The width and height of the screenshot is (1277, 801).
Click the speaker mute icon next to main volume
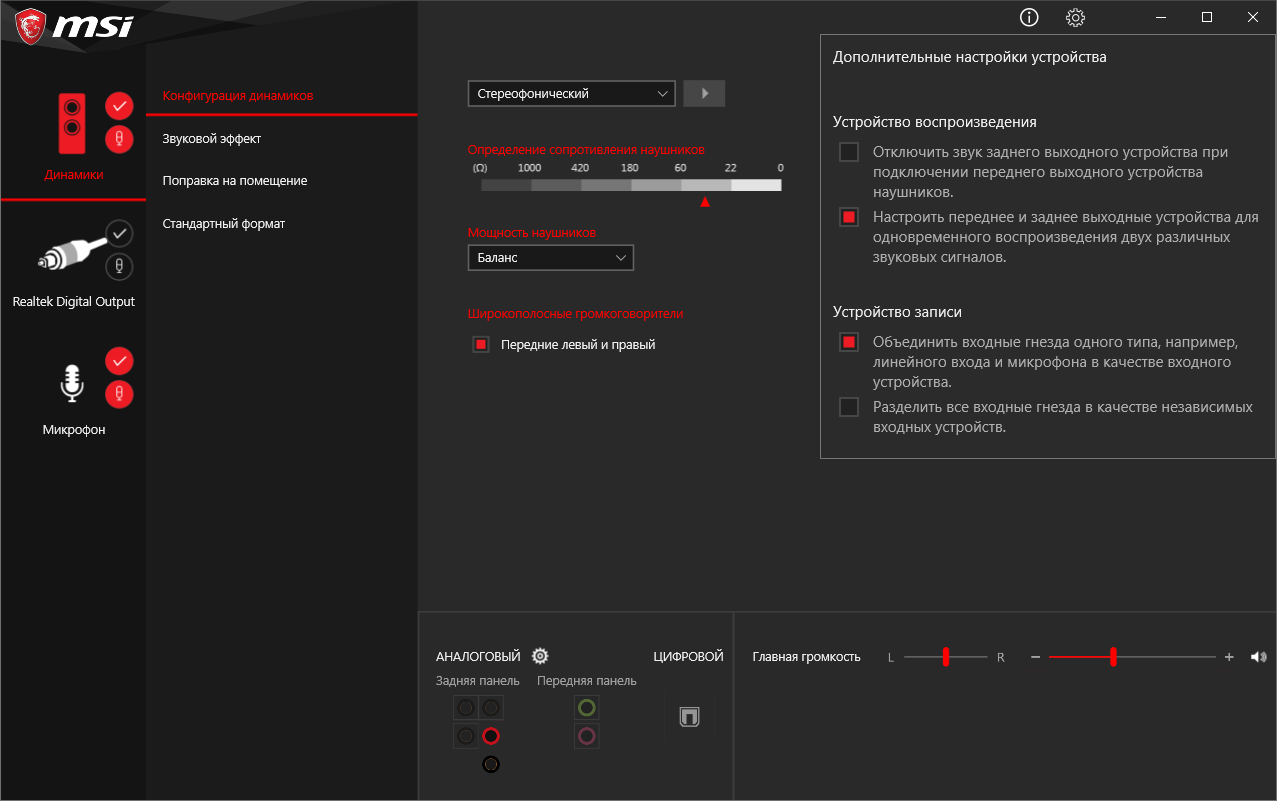[1258, 657]
